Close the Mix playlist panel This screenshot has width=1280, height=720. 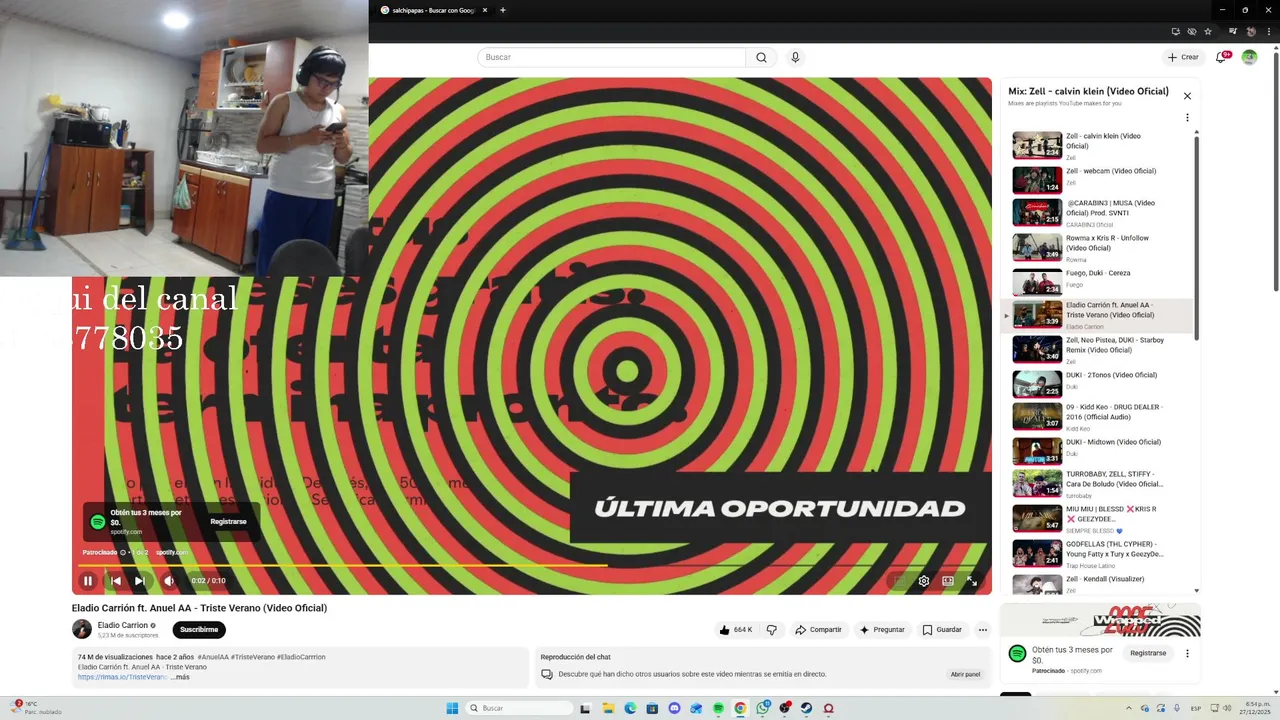pos(1187,96)
